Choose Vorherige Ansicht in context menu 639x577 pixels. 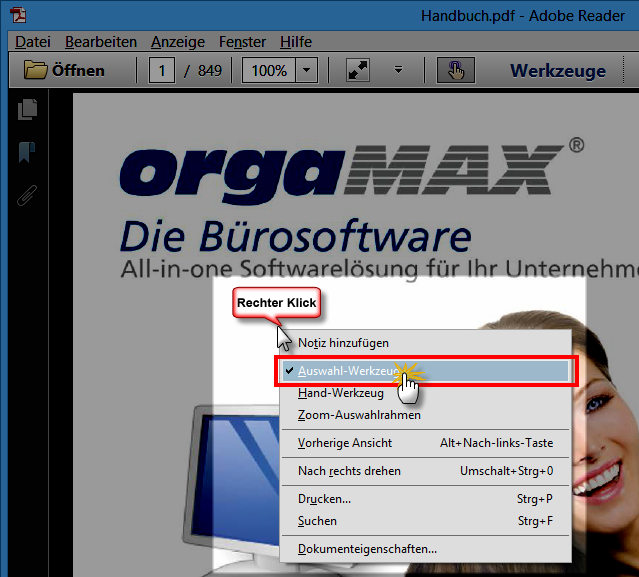pos(425,443)
